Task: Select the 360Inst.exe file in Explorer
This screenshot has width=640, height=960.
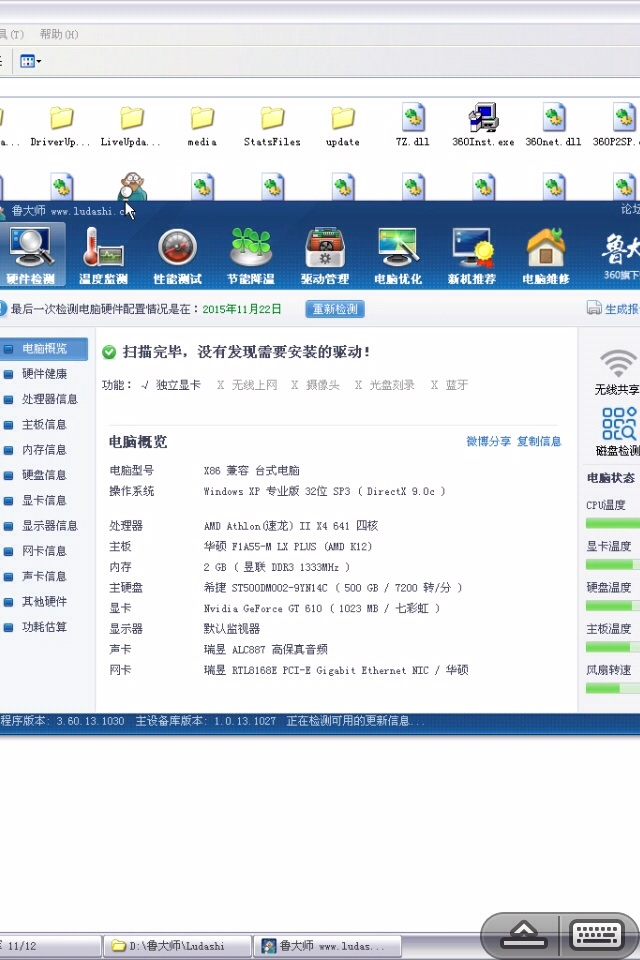Action: point(483,125)
